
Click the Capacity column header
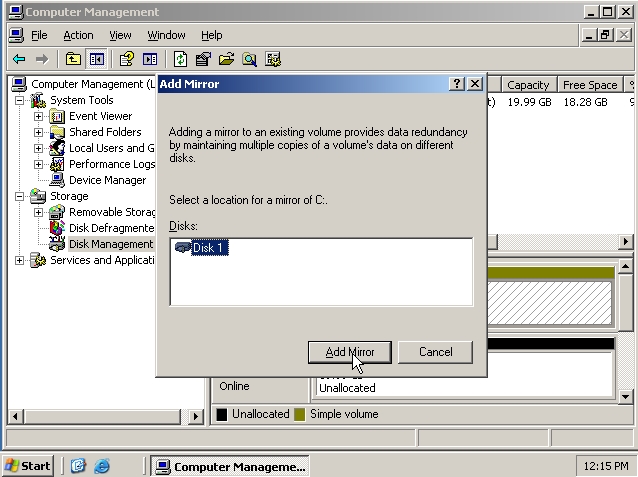[528, 85]
